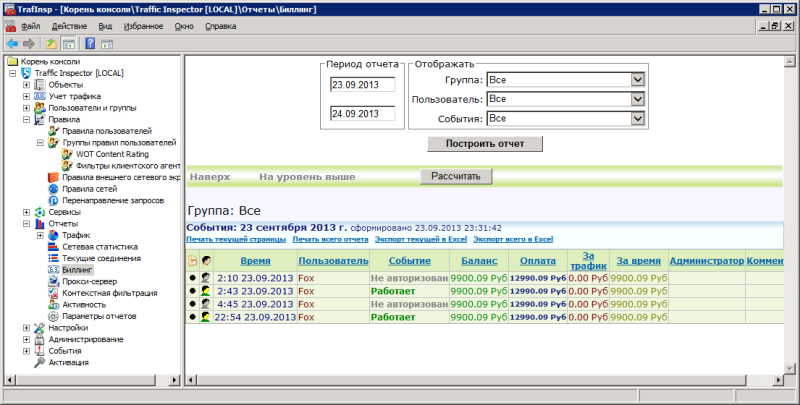The image size is (800, 405).
Task: Click the Сервисы recycle-arrows icon
Action: click(x=39, y=212)
